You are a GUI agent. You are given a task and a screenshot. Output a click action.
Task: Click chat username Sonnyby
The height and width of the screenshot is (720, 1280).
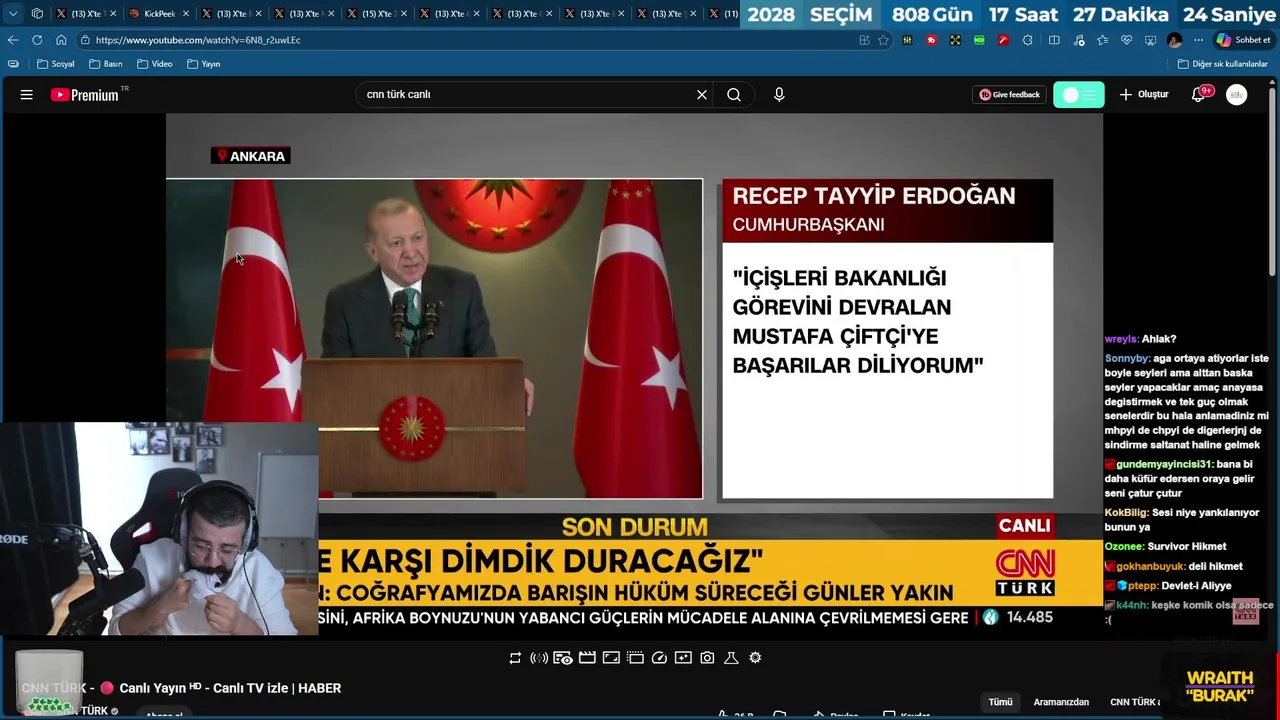[1127, 358]
